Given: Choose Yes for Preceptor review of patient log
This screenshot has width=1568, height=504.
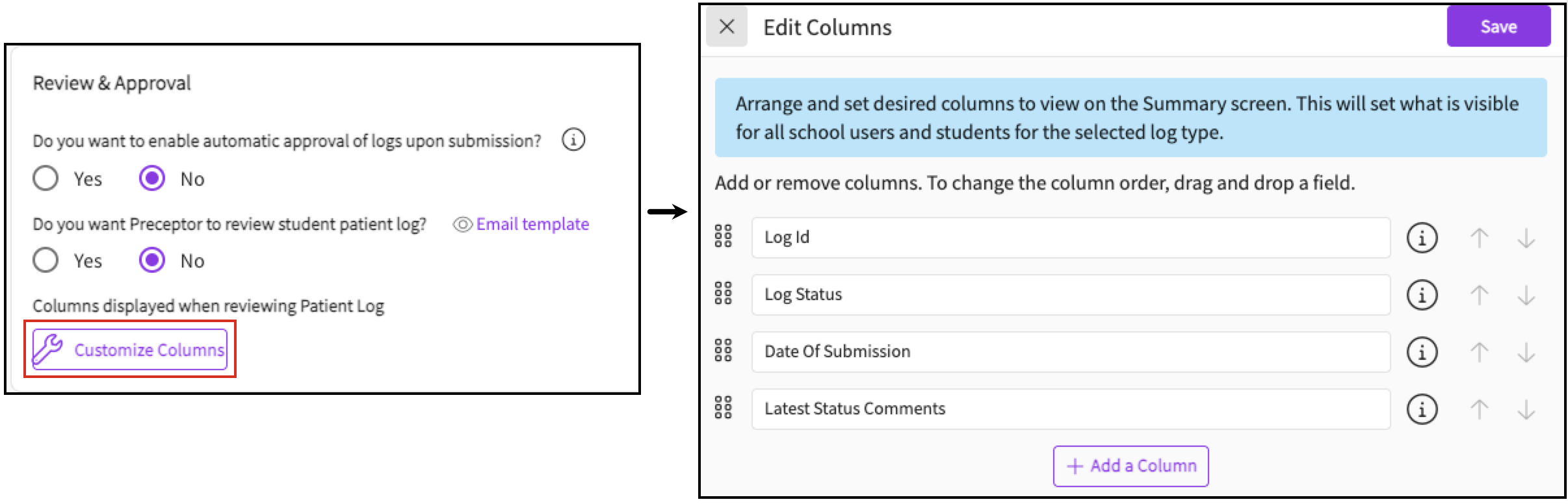Looking at the screenshot, I should (x=46, y=260).
